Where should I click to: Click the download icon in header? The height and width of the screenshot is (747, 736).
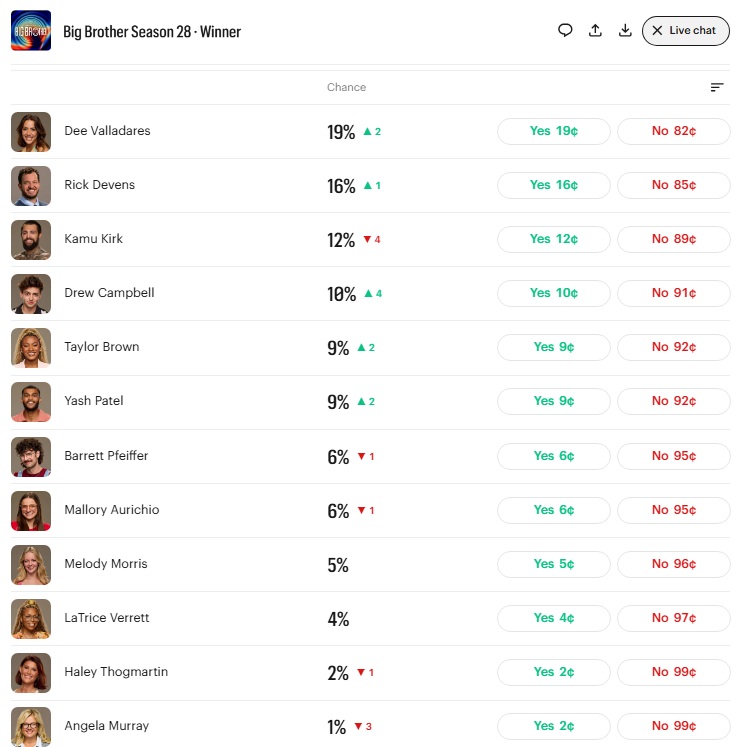(625, 31)
